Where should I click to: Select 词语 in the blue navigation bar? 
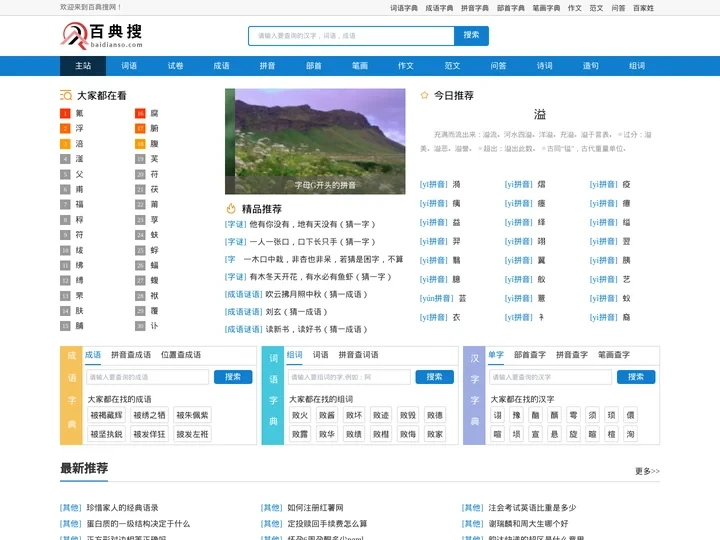tap(129, 66)
